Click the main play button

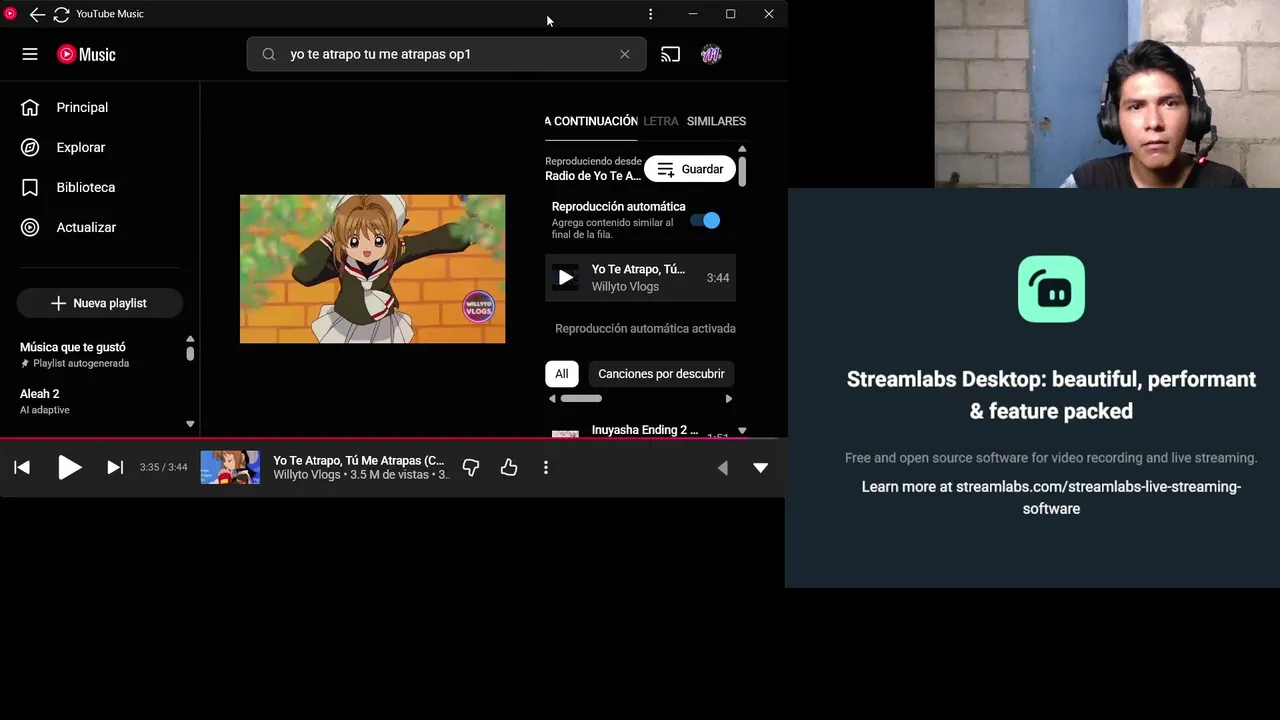point(69,467)
